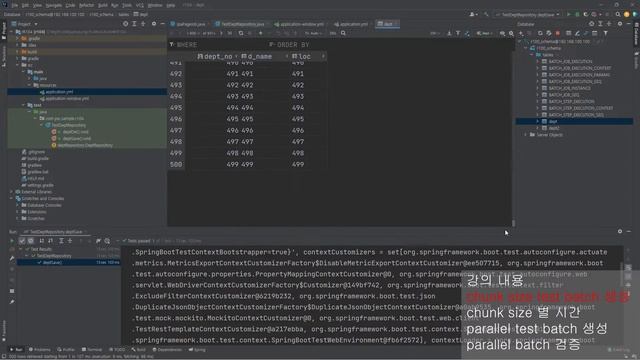The image size is (640, 360).
Task: Open the Refactor menu
Action: (86, 5)
